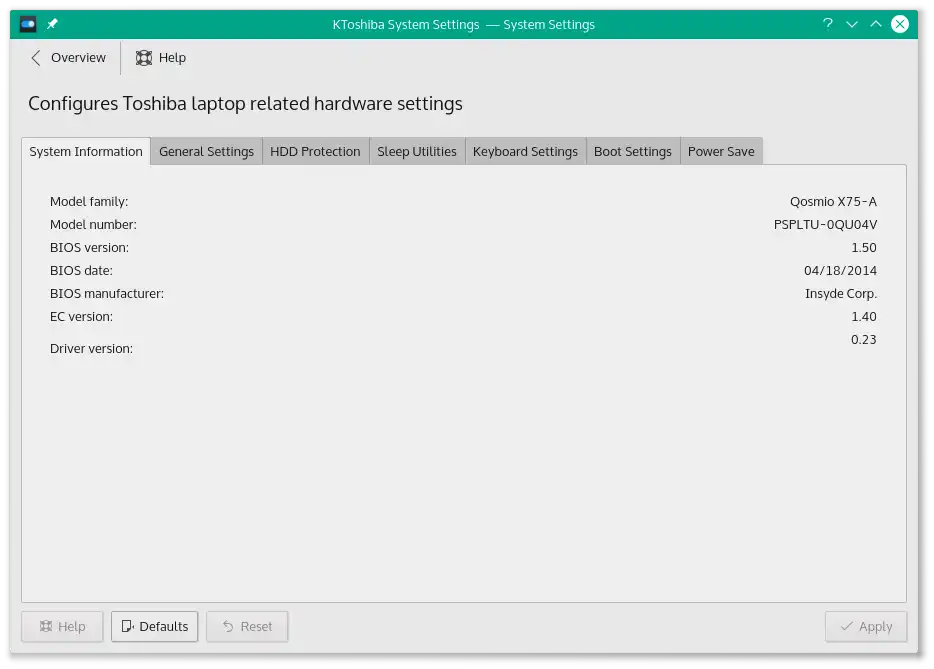This screenshot has width=934, height=669.
Task: Click the Qosmio X75-A model family value
Action: pyautogui.click(x=833, y=201)
